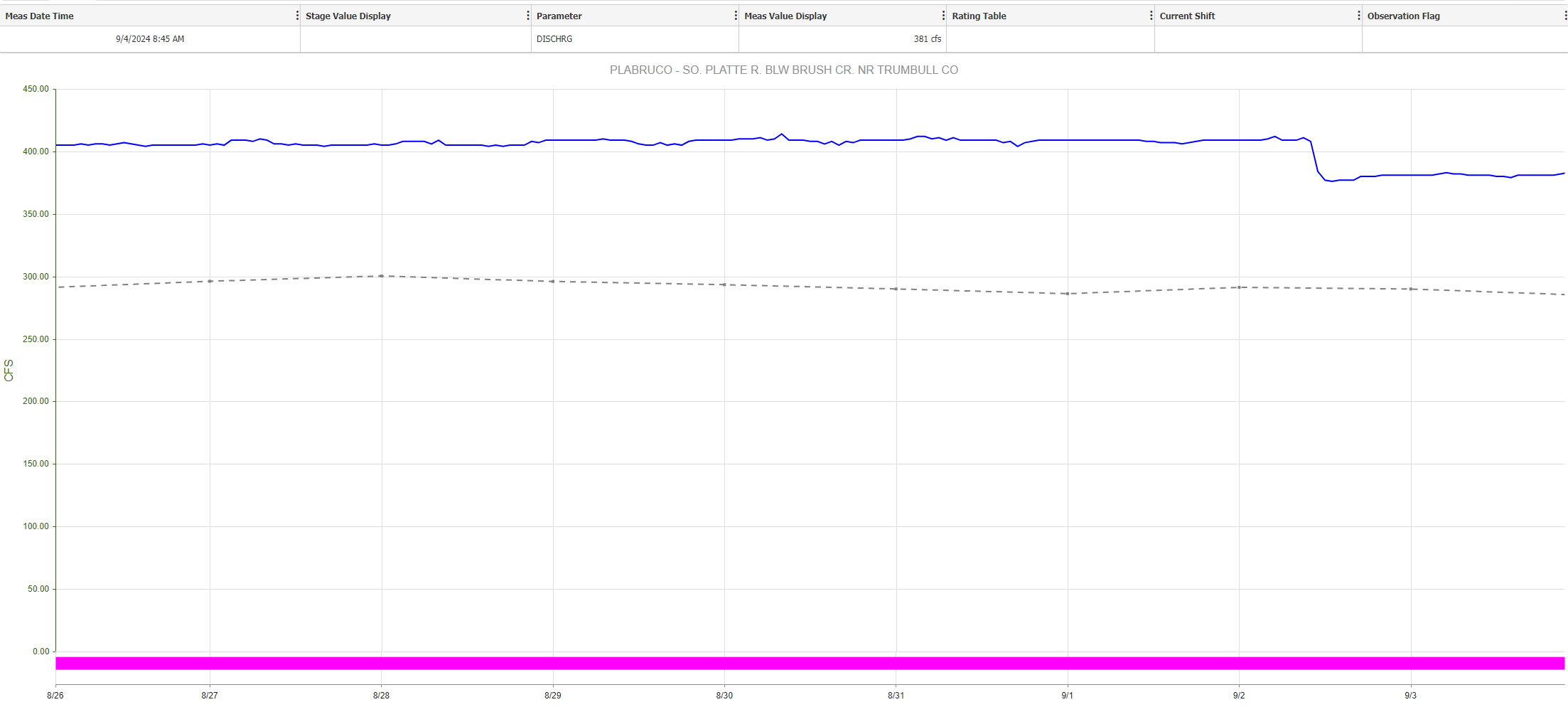The height and width of the screenshot is (707, 1568).
Task: Click the blue discharge line's 9/2 drop
Action: click(x=1315, y=160)
